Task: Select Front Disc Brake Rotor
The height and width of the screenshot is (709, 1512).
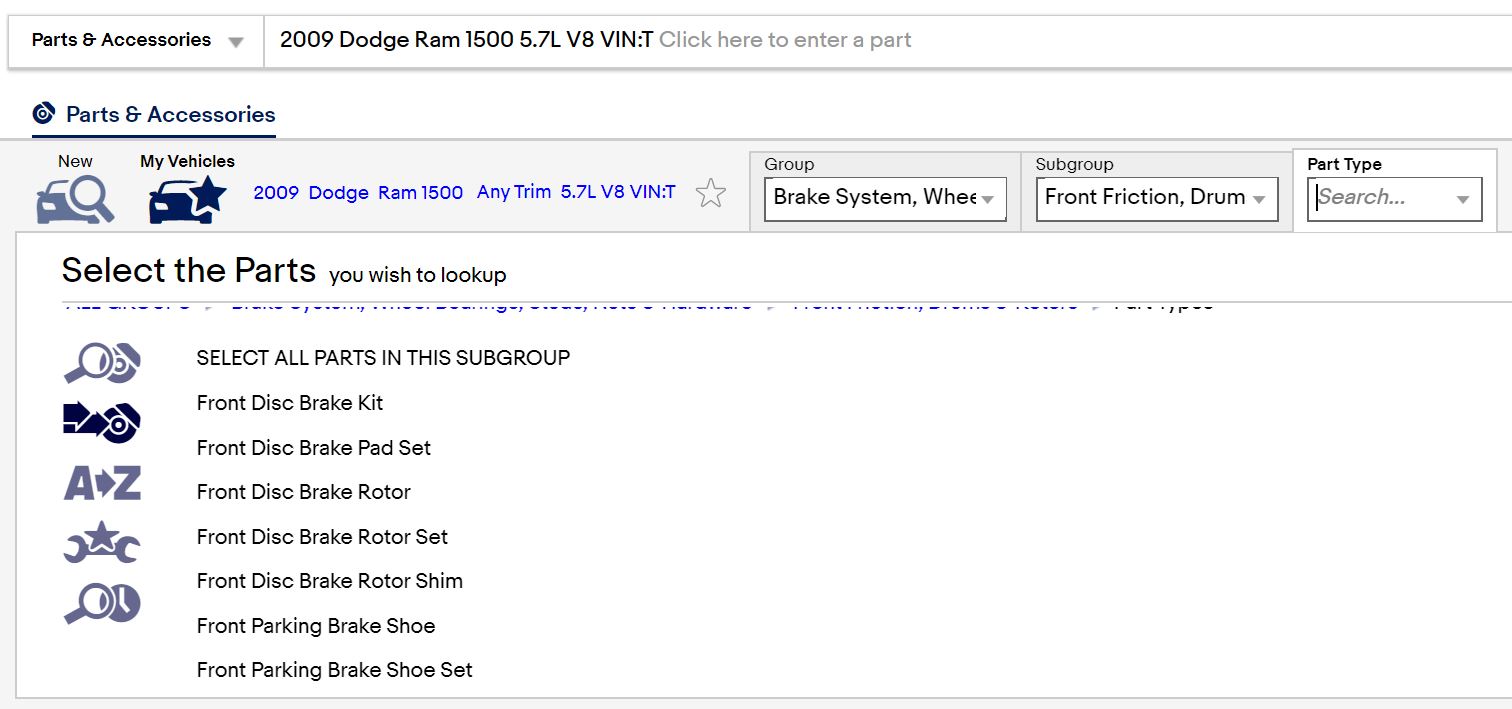Action: pos(304,492)
